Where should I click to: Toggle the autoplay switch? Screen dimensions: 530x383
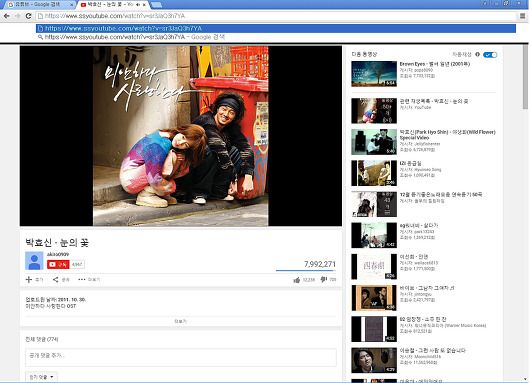(490, 55)
